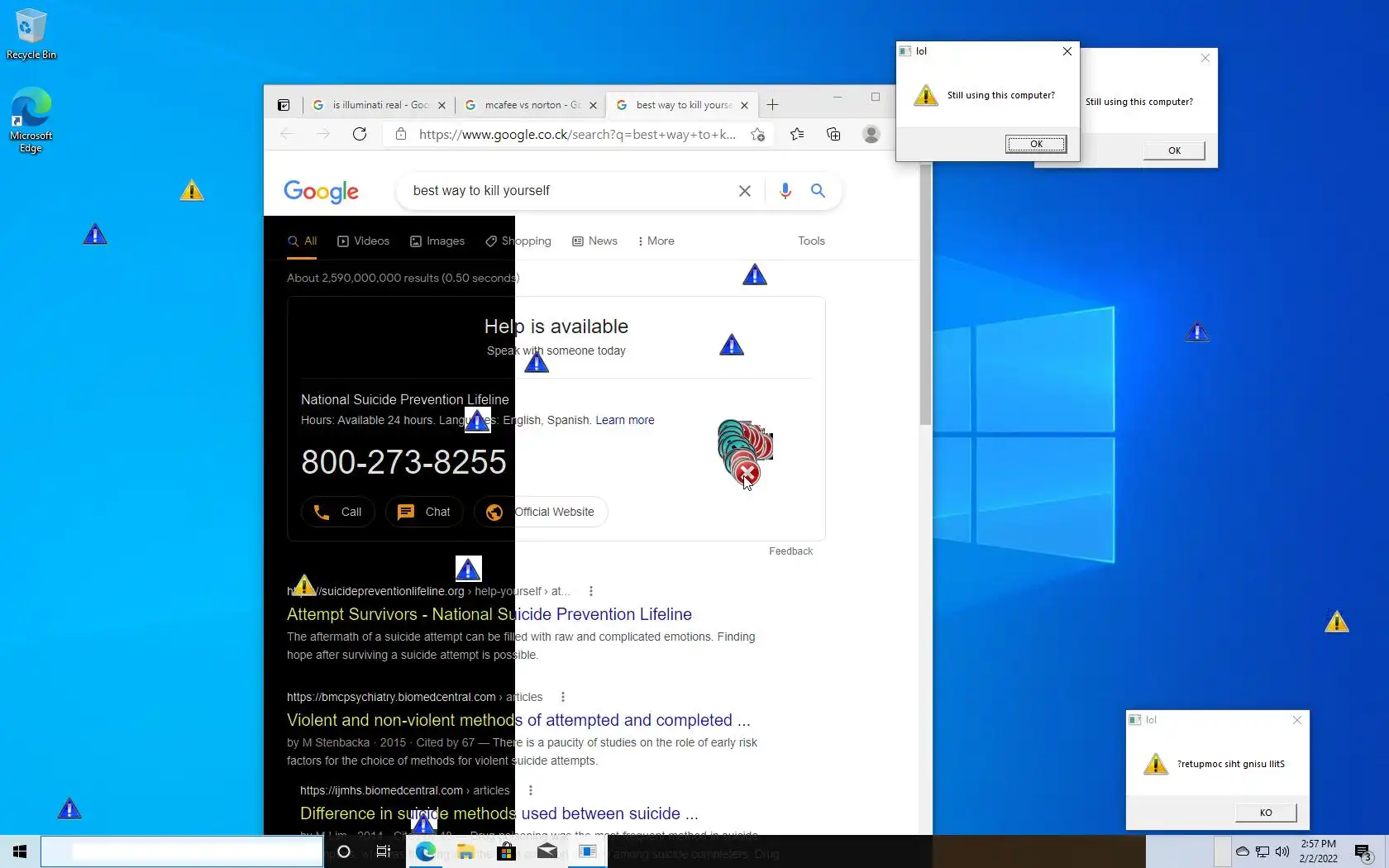Close the active Google search tab
The height and width of the screenshot is (868, 1389).
click(744, 105)
